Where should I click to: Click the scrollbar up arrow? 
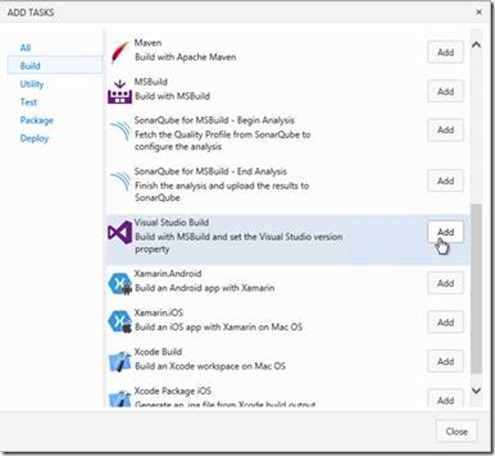476,45
